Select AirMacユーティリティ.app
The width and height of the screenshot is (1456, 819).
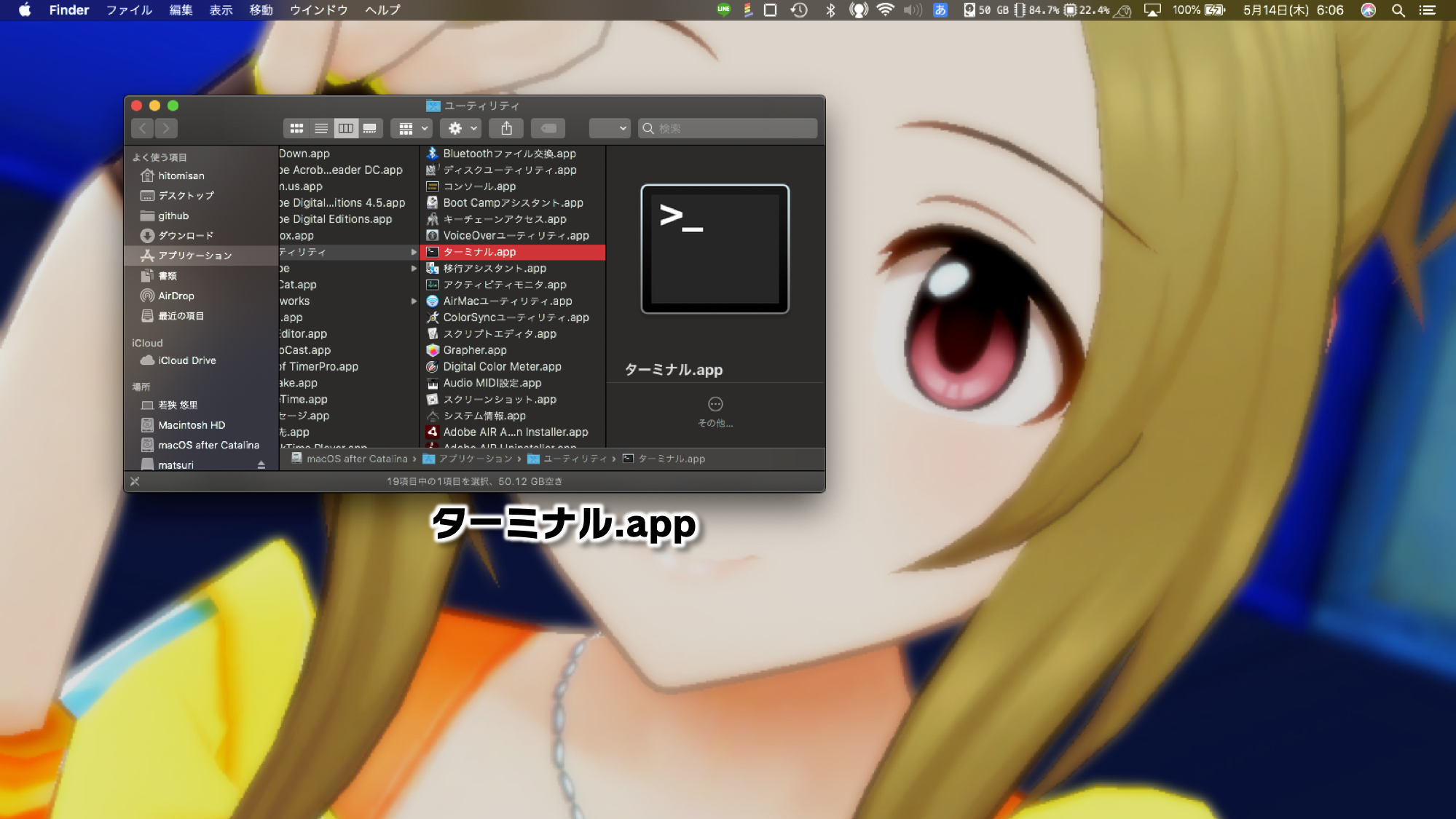pos(513,301)
